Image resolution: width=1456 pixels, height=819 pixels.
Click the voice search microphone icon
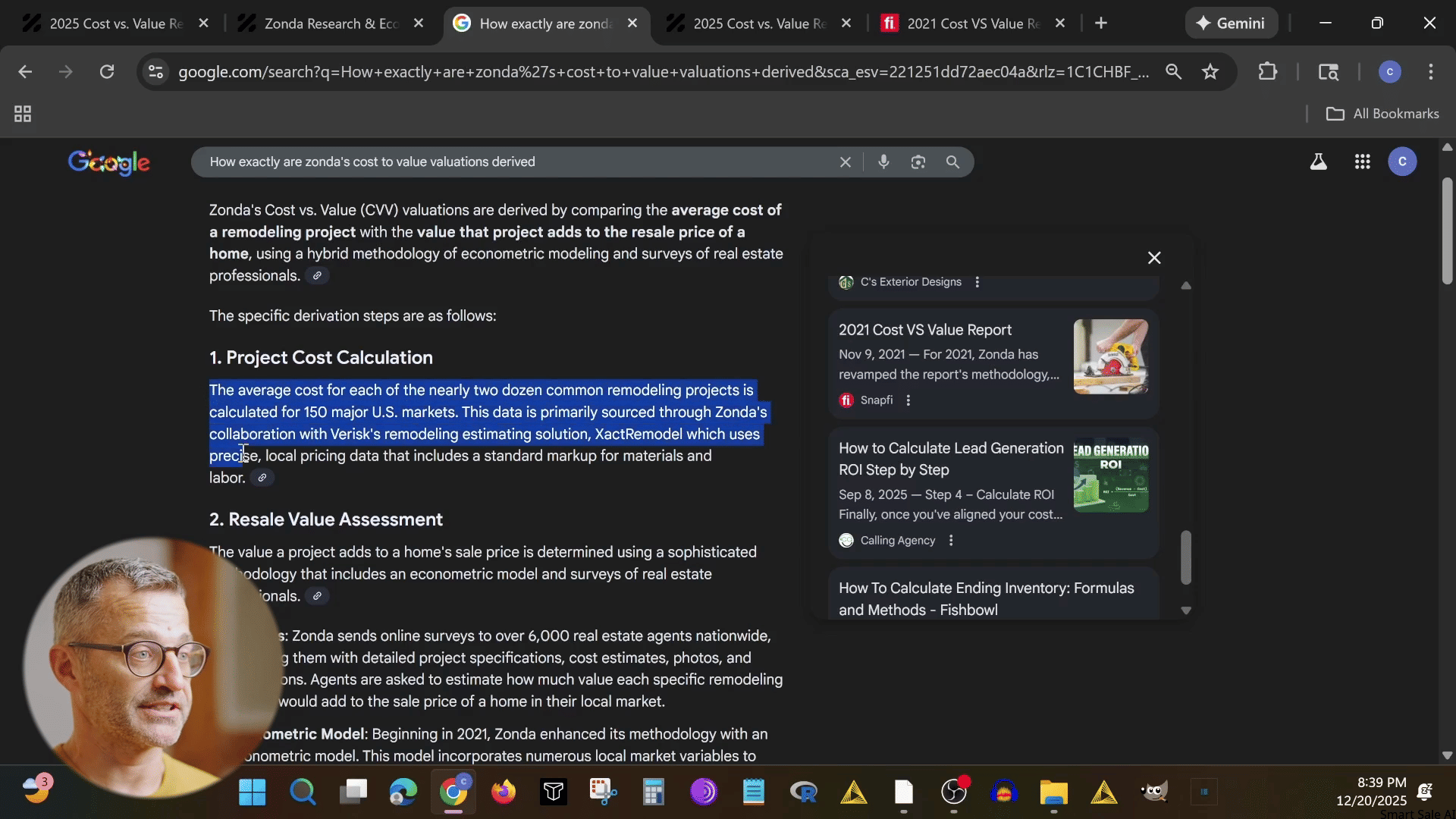tap(883, 162)
